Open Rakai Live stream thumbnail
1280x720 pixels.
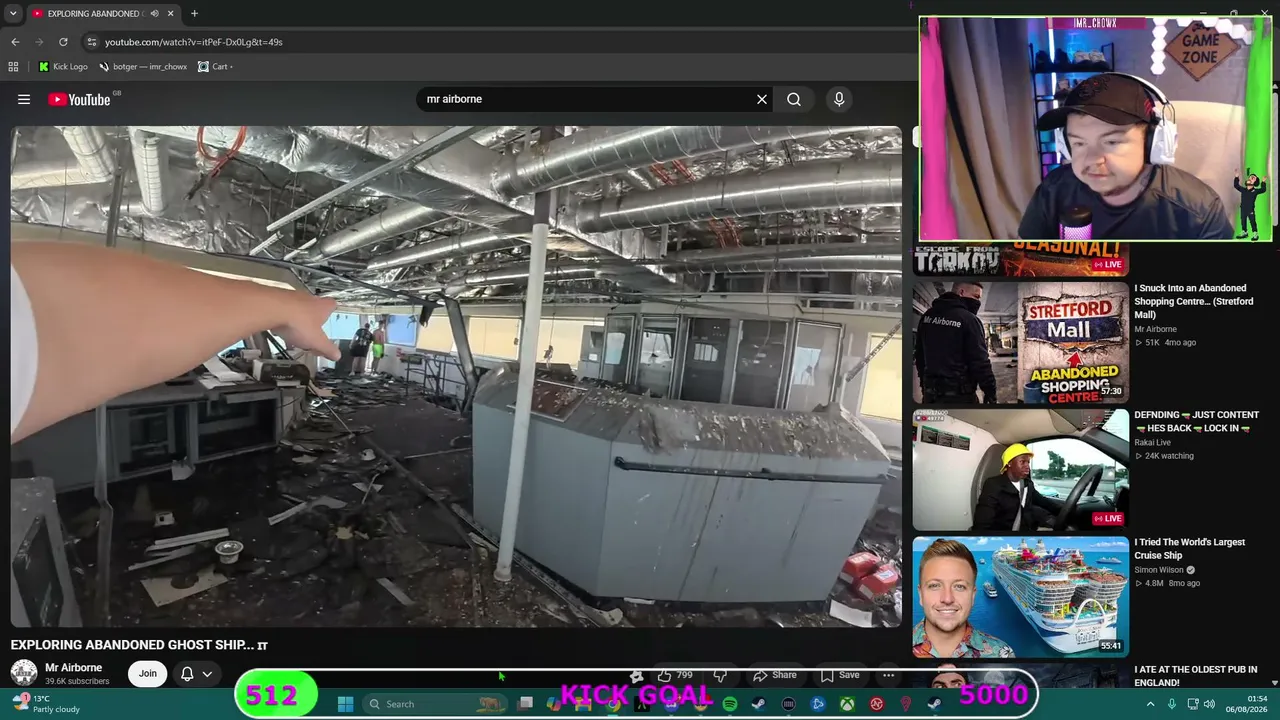coord(1020,469)
